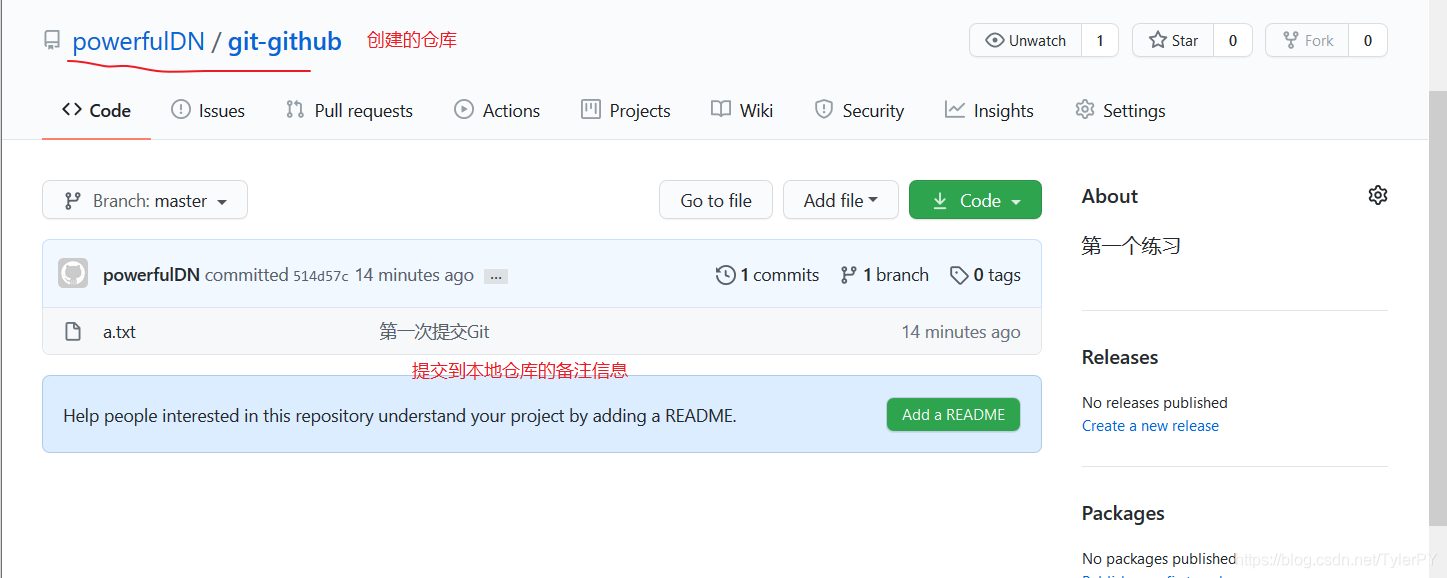The image size is (1447, 578).
Task: Click the About description 第一个练习
Action: click(1131, 246)
